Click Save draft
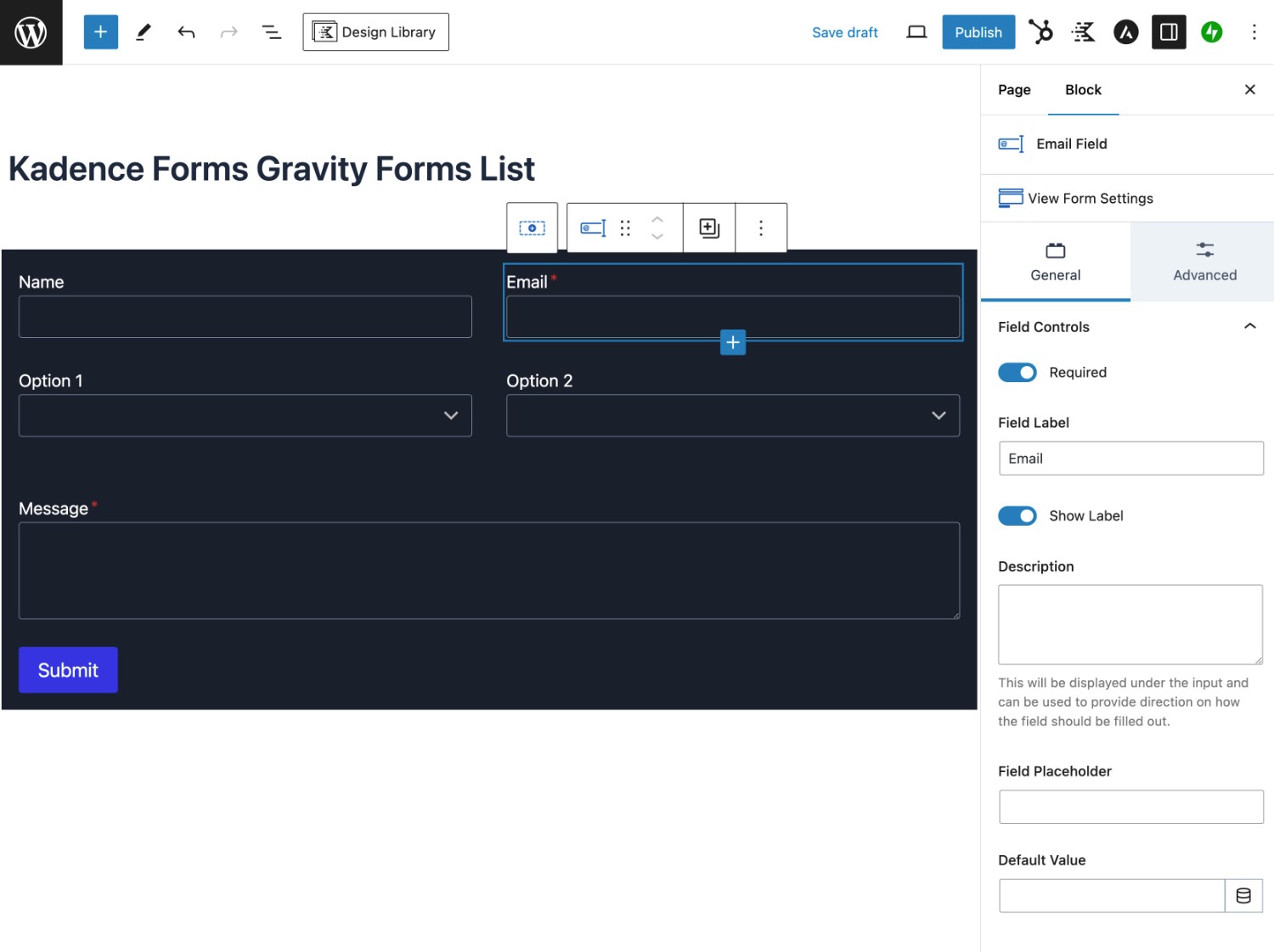1274x952 pixels. (x=844, y=32)
